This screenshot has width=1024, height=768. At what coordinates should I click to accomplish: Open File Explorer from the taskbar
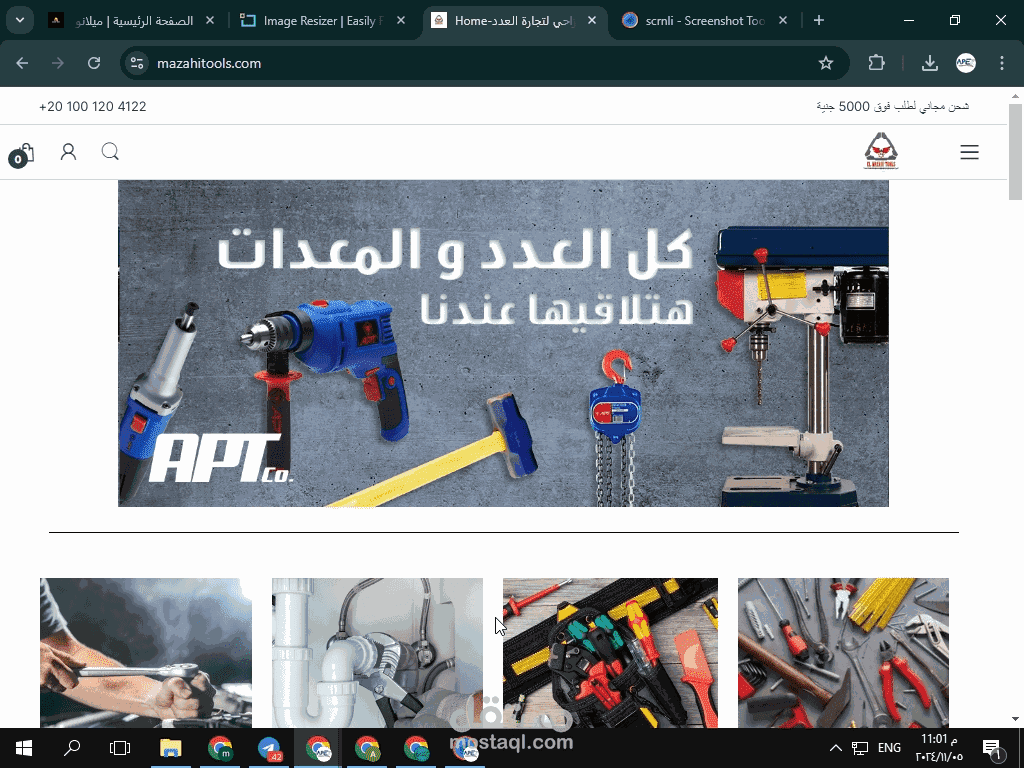(170, 748)
